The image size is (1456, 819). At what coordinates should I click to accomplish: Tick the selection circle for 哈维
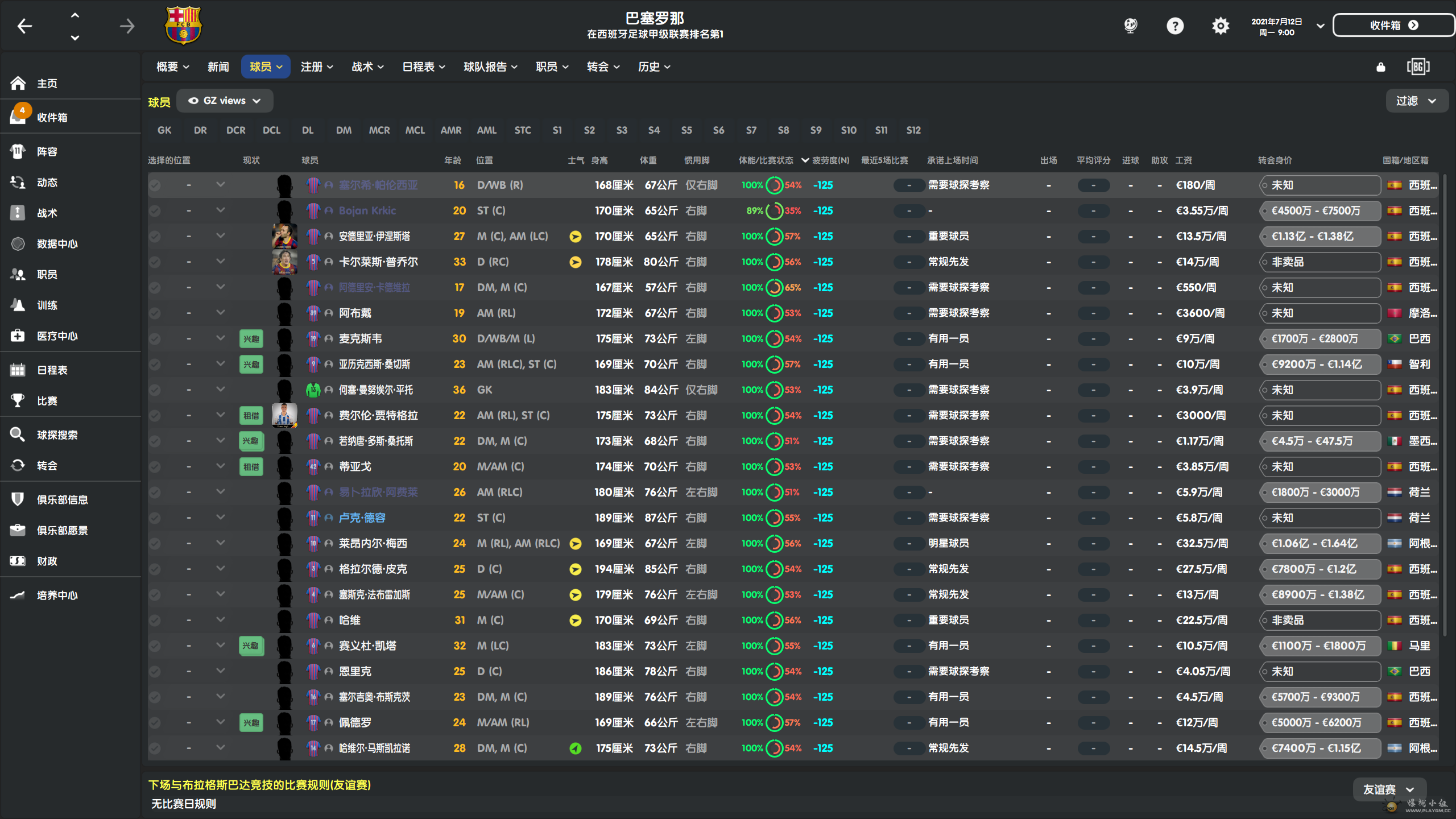tap(155, 621)
